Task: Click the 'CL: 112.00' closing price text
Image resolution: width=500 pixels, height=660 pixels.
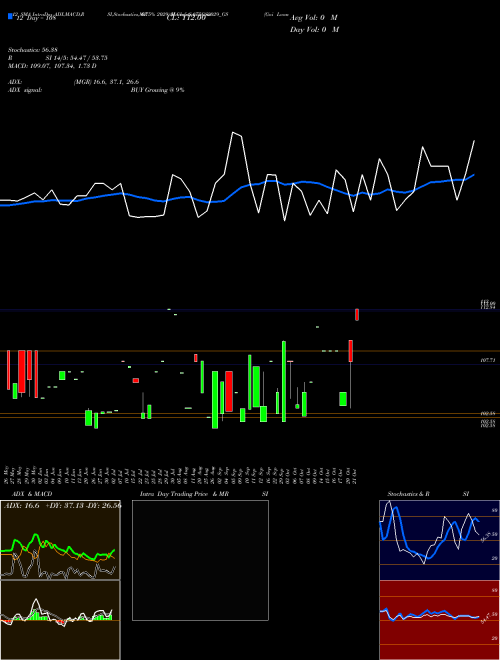Action: [186, 18]
